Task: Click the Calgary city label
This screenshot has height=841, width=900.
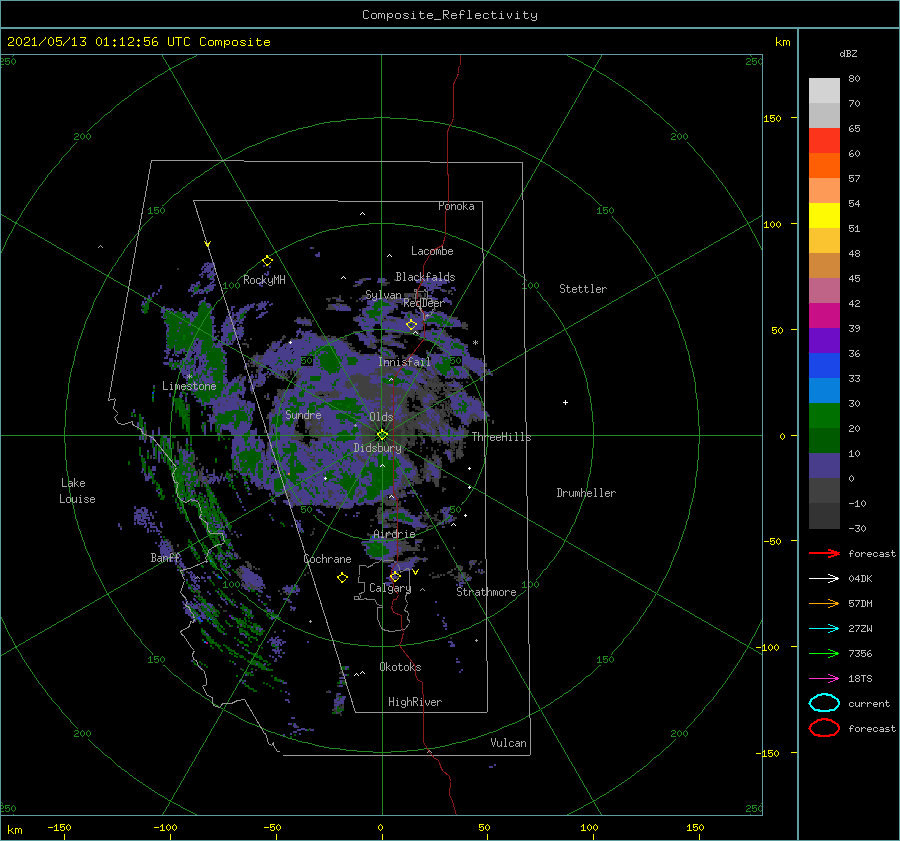Action: [390, 588]
